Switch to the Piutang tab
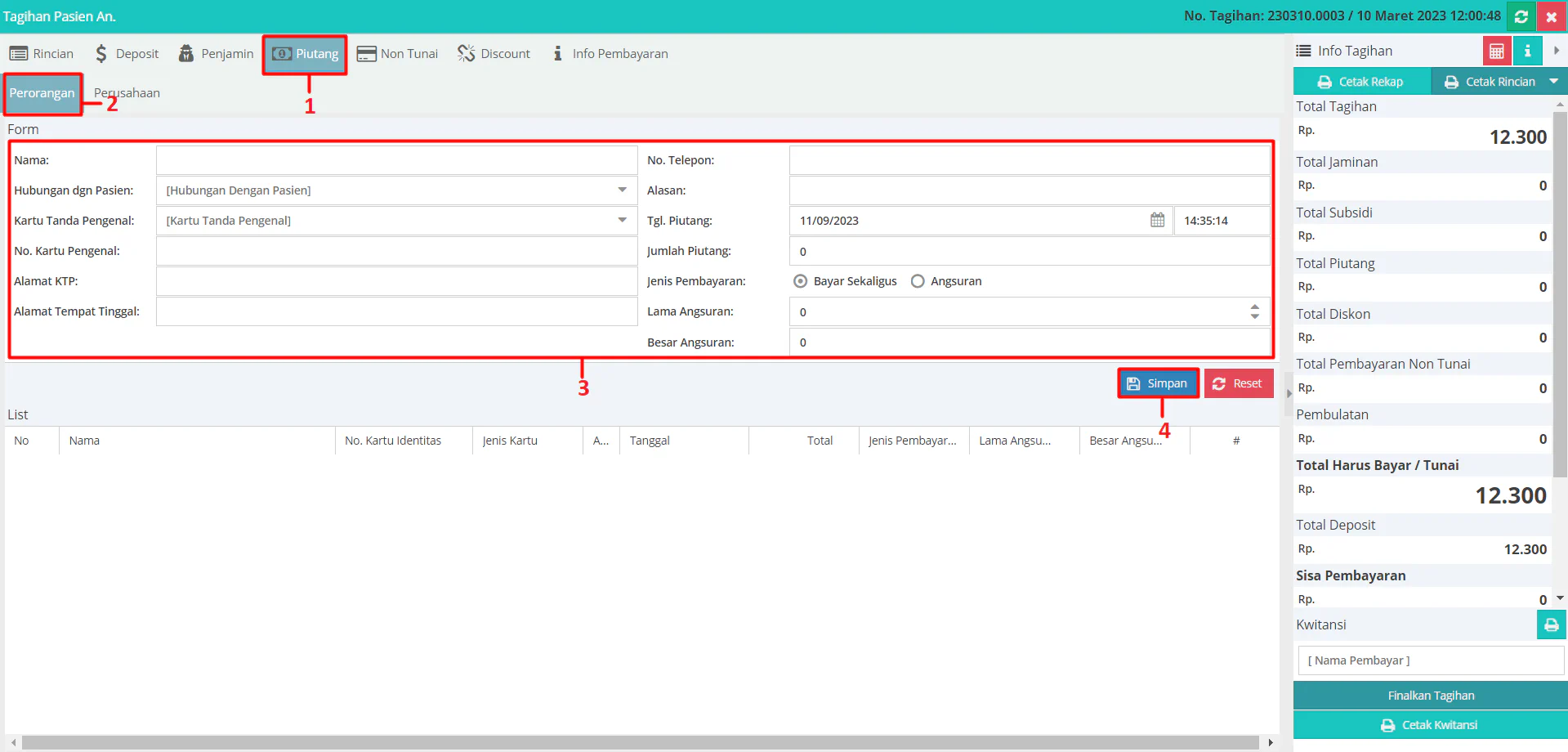Viewport: 1568px width, 752px height. point(306,54)
